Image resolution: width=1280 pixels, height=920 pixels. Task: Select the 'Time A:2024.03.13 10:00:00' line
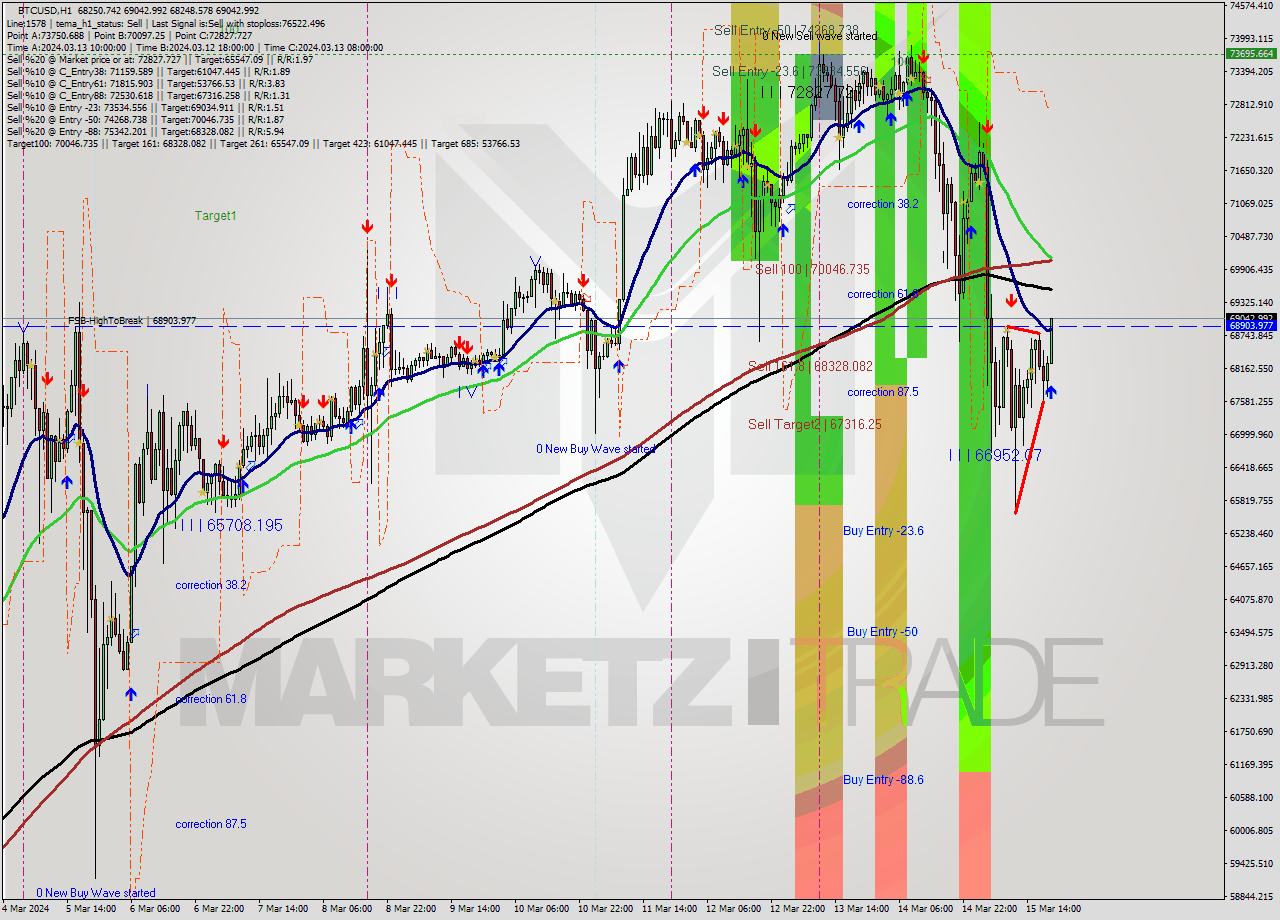(194, 47)
